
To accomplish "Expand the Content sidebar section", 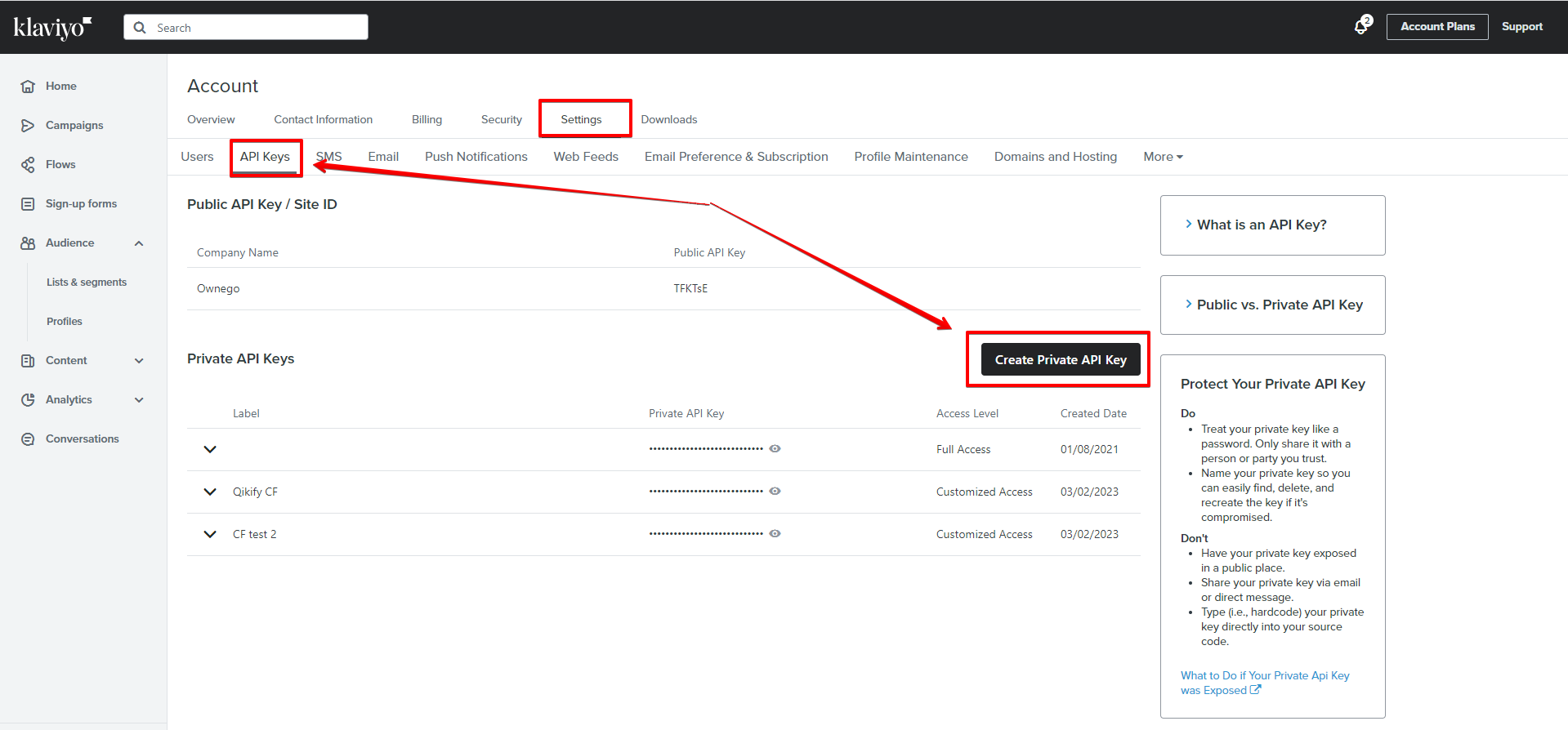I will (x=139, y=360).
